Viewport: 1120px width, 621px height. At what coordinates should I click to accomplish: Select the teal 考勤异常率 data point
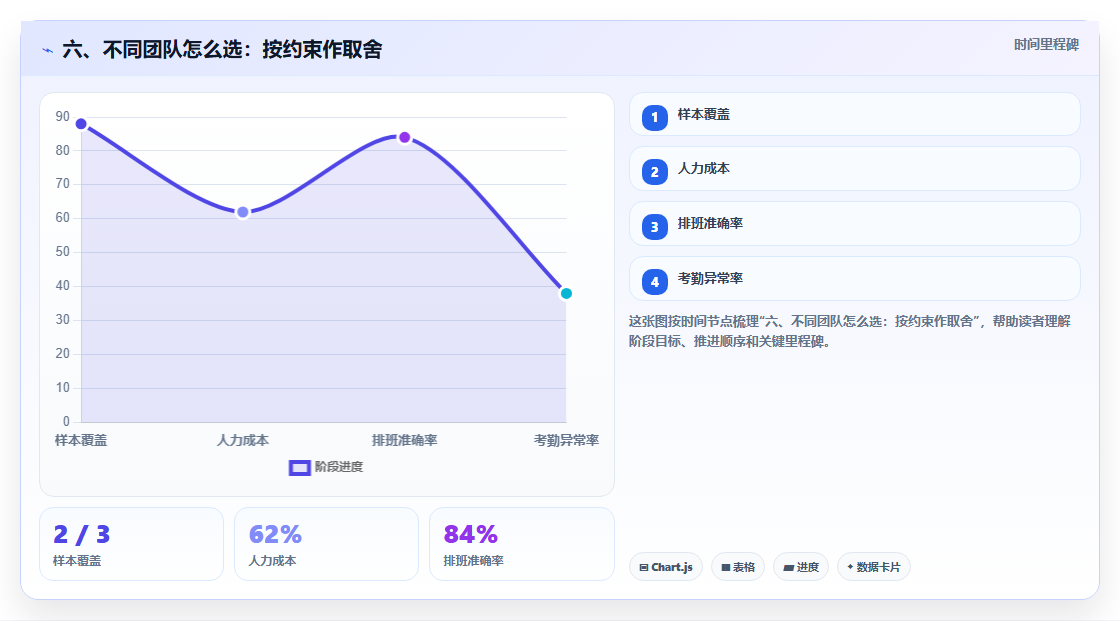coord(566,293)
